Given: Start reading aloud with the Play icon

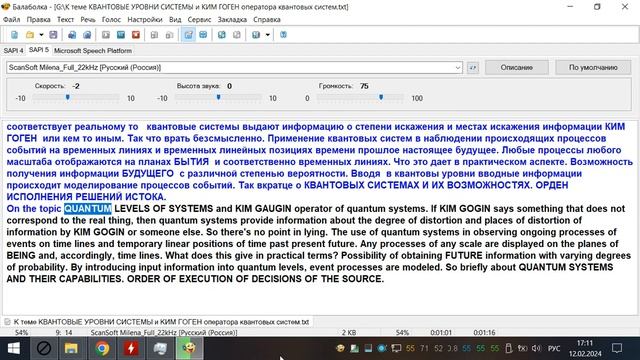Looking at the screenshot, I should 106,35.
